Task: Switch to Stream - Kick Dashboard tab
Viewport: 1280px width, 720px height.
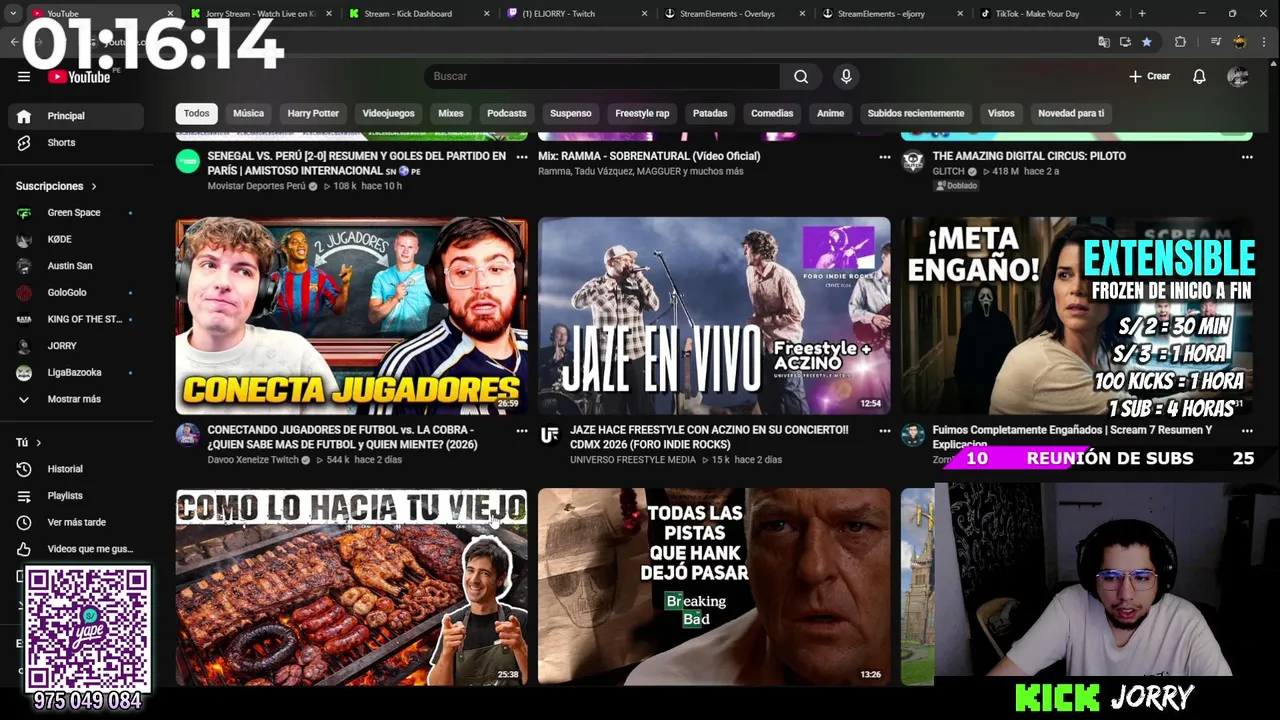Action: tap(418, 14)
